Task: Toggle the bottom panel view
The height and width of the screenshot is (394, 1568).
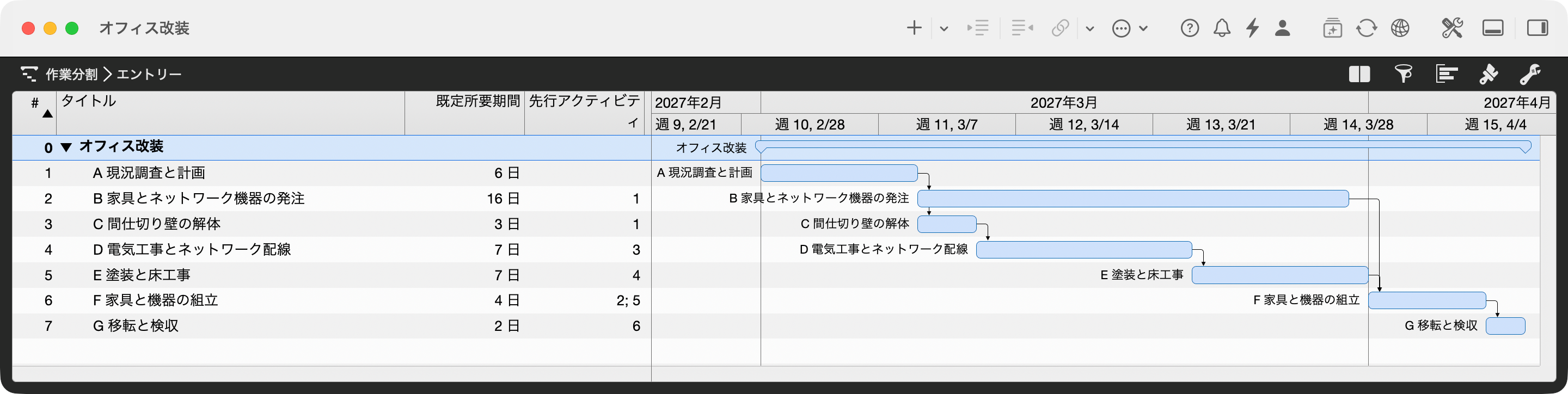Action: [x=1492, y=28]
